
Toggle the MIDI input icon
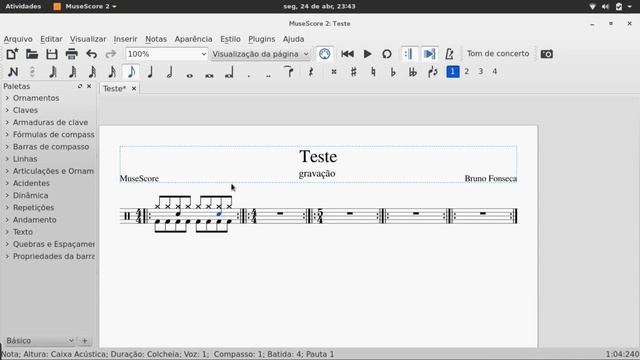(x=324, y=54)
